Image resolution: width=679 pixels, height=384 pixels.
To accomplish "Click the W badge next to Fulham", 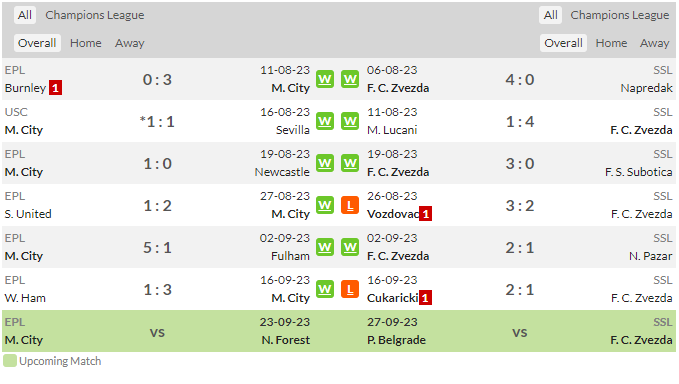I will [x=325, y=247].
